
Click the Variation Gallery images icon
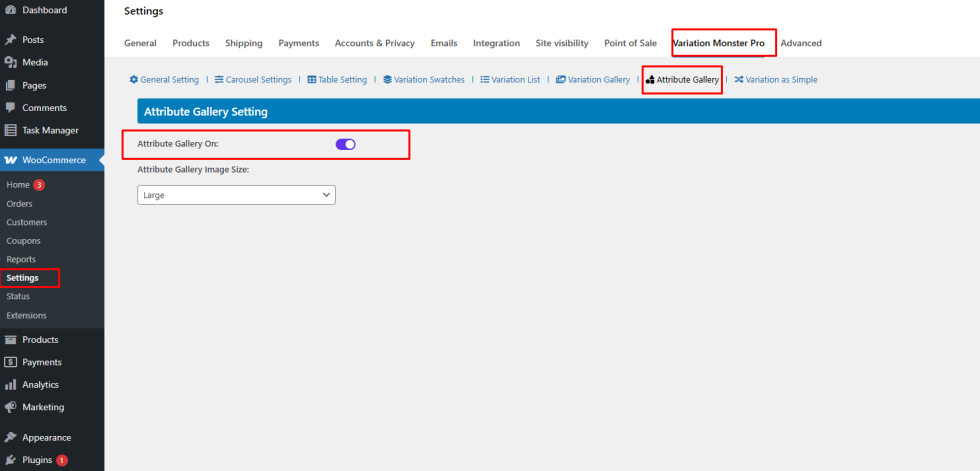click(561, 80)
